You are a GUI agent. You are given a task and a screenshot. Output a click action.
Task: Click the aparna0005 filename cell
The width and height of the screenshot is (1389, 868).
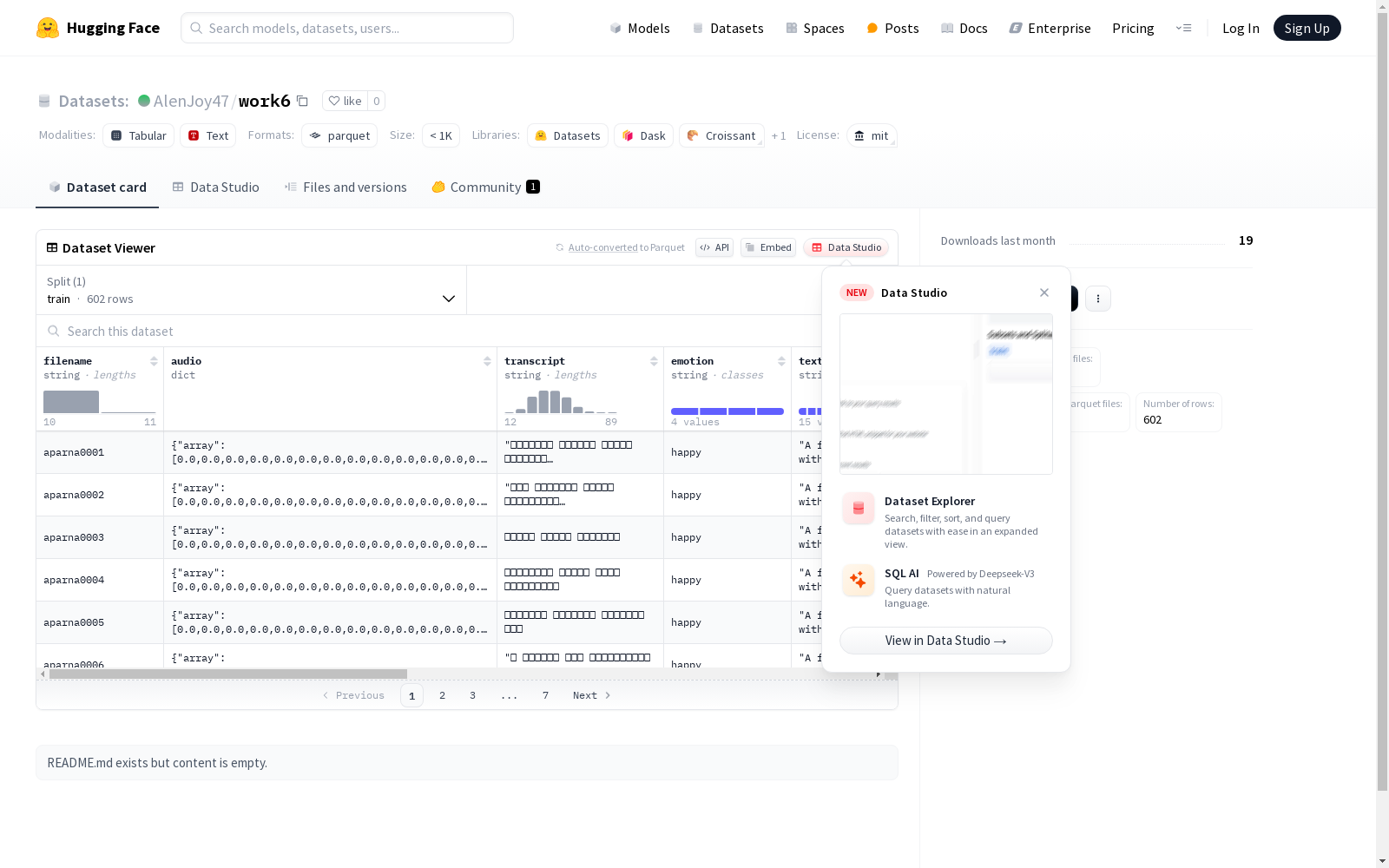tap(100, 622)
